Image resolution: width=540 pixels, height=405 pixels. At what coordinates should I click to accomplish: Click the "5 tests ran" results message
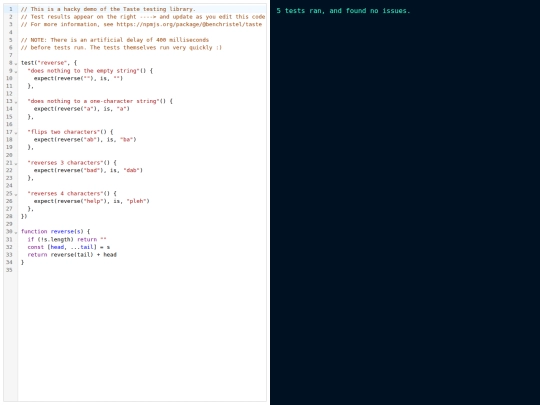(343, 11)
